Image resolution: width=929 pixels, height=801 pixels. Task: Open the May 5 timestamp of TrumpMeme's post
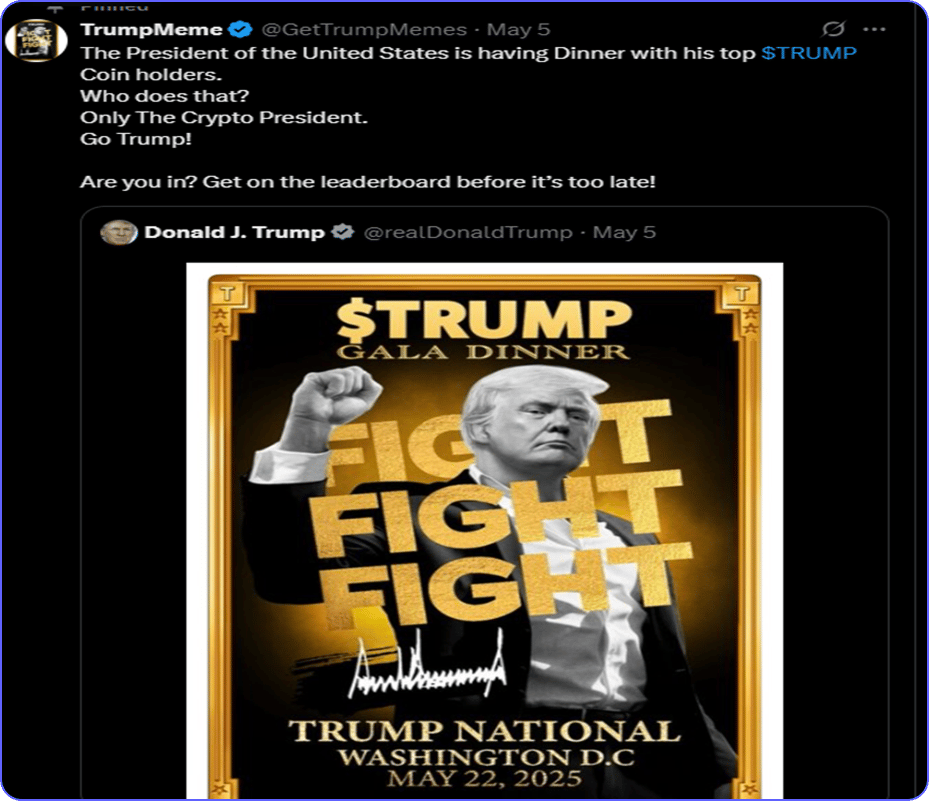518,30
